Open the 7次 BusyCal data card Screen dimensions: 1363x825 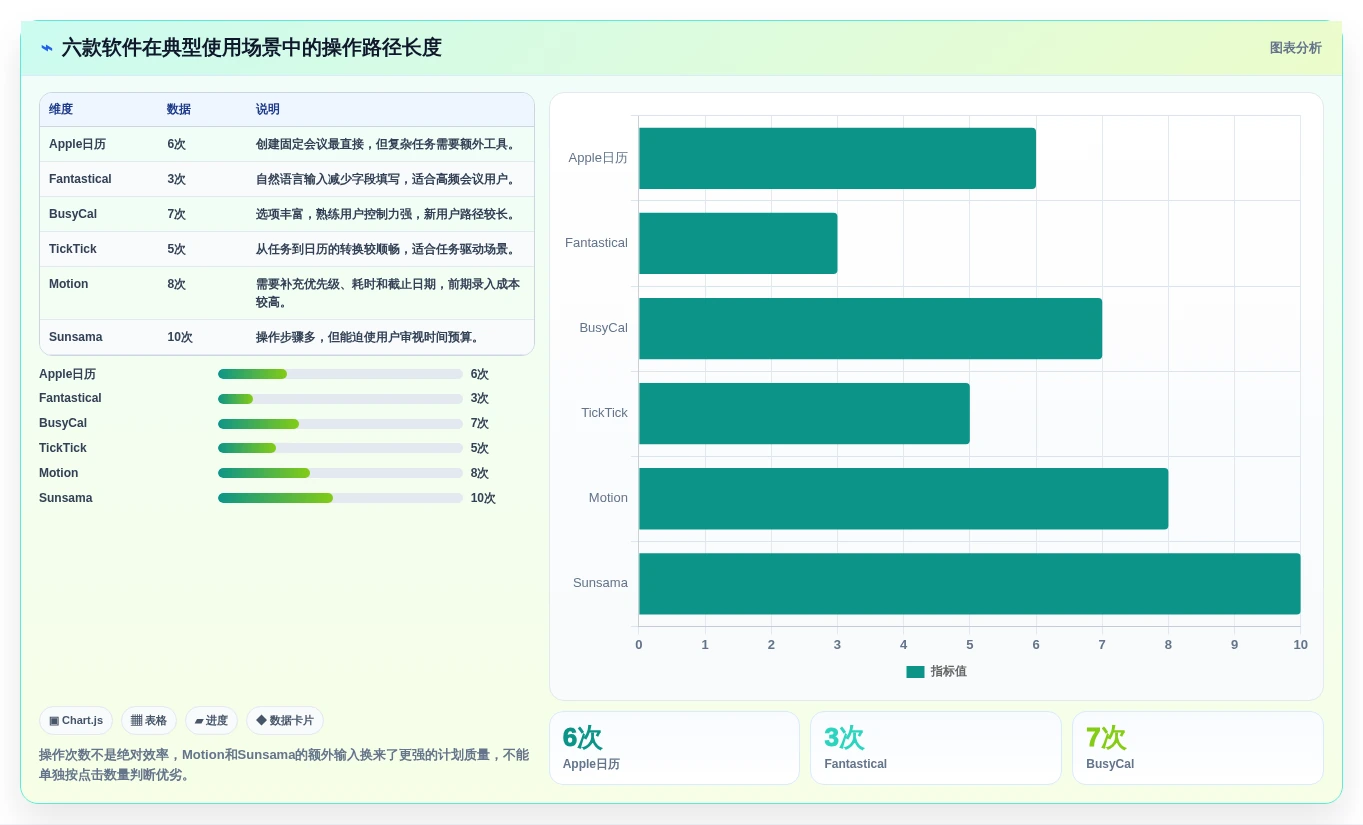pyautogui.click(x=1198, y=748)
